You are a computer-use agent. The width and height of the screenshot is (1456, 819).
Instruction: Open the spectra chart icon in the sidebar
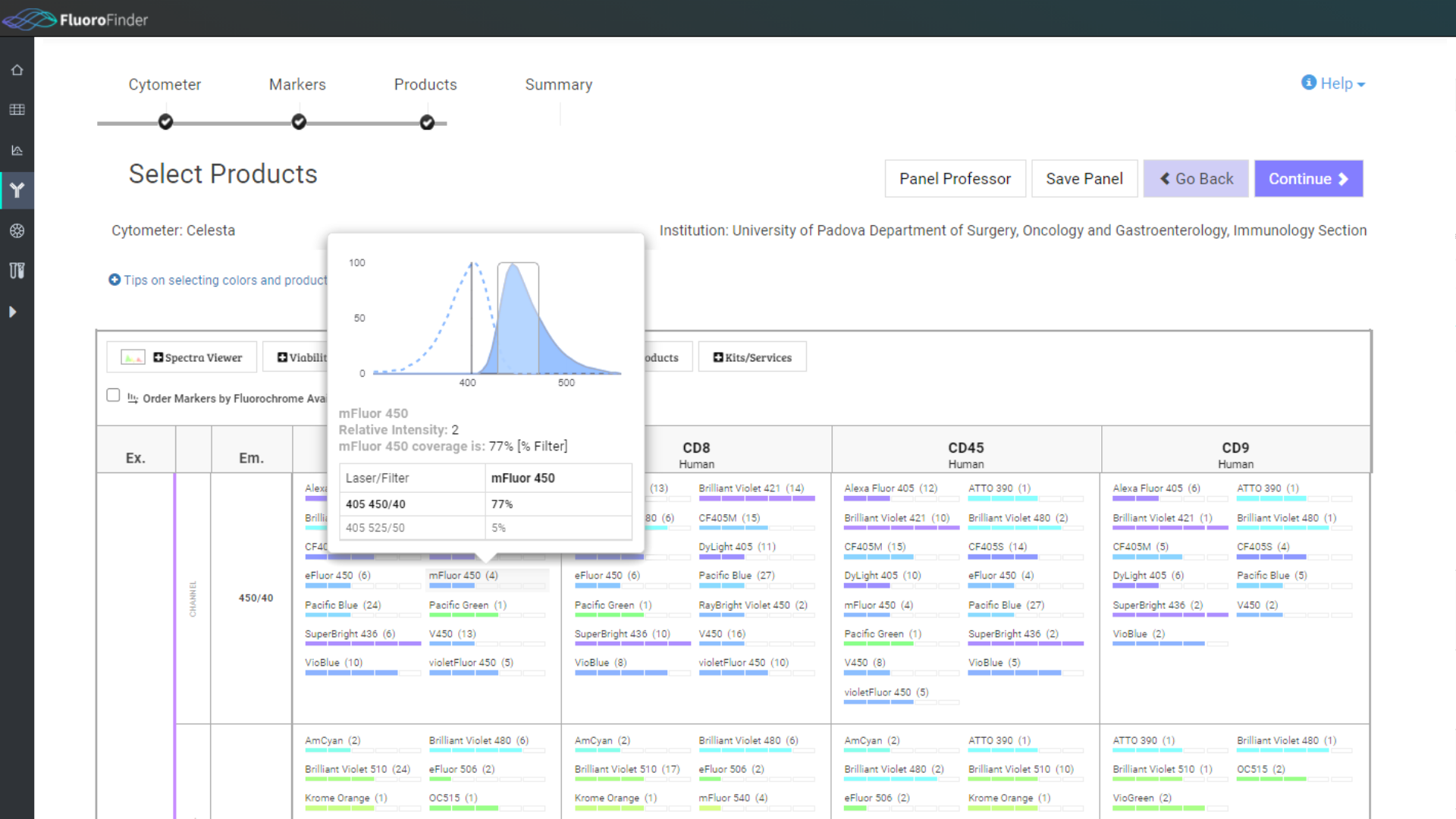(x=17, y=150)
